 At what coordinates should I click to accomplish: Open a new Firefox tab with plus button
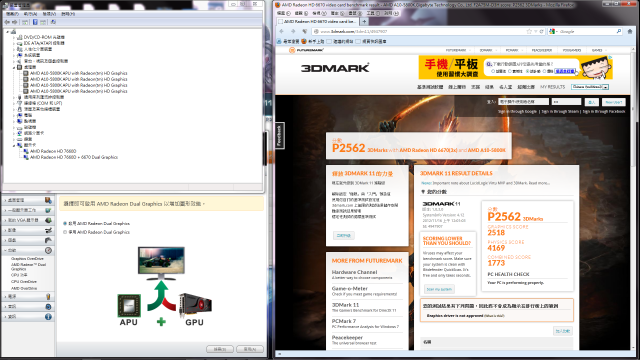(364, 21)
